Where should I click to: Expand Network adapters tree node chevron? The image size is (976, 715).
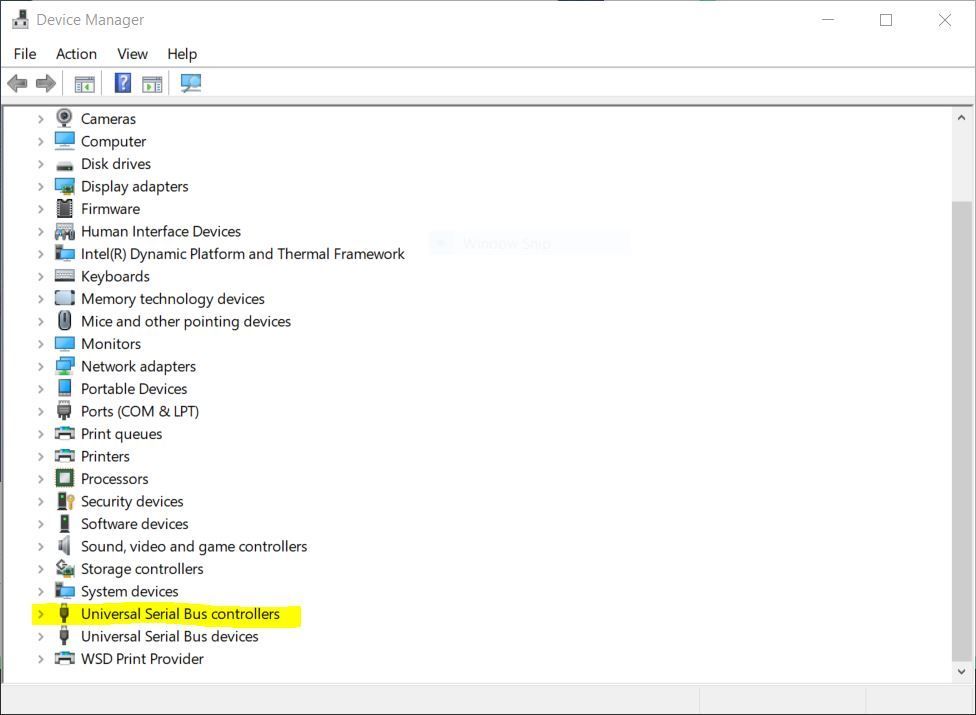click(x=40, y=366)
